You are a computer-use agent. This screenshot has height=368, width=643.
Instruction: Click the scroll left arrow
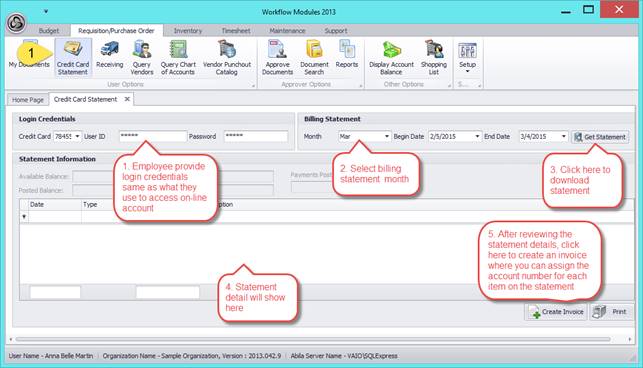[11, 339]
